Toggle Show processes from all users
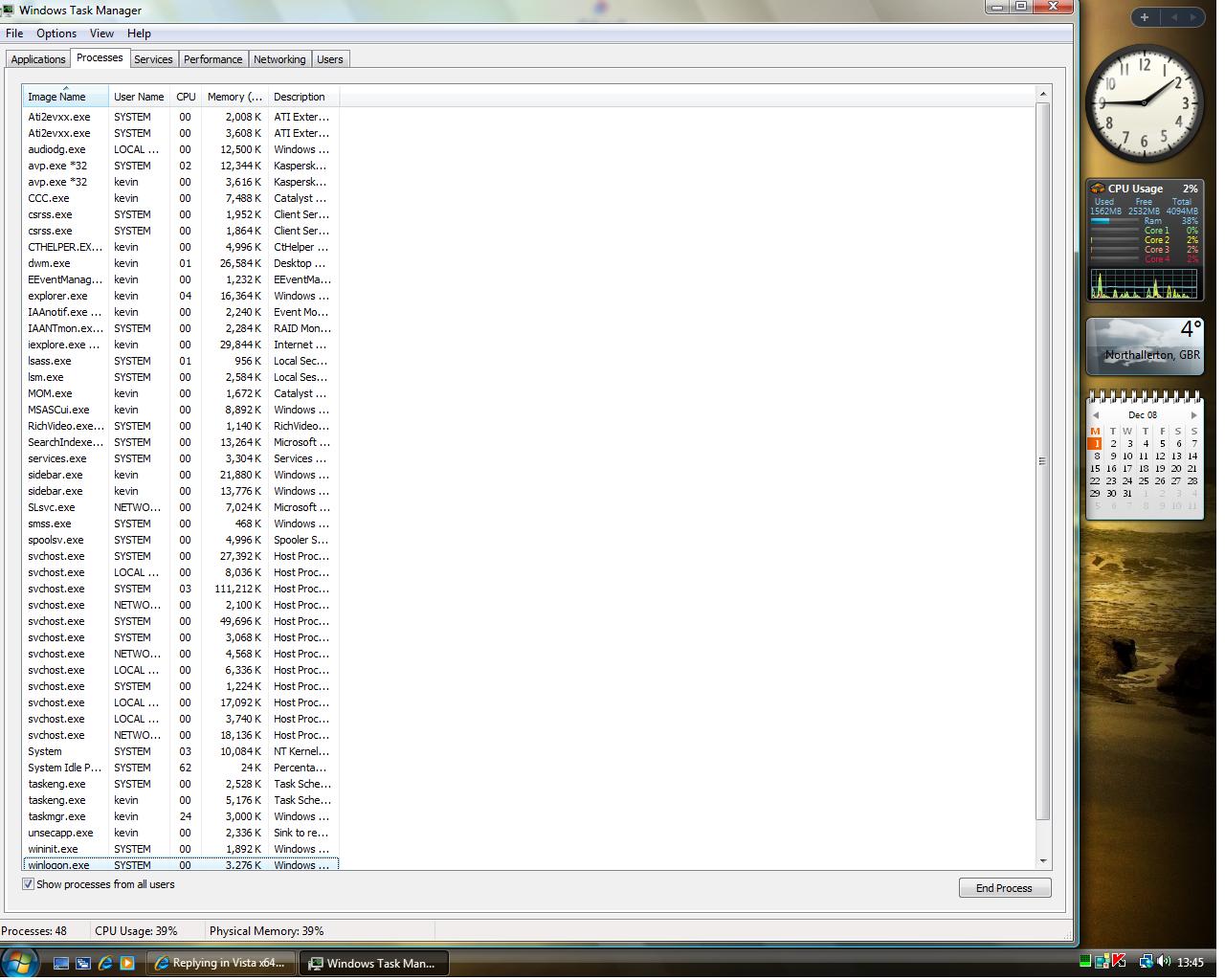Viewport: 1225px width, 980px height. tap(28, 884)
